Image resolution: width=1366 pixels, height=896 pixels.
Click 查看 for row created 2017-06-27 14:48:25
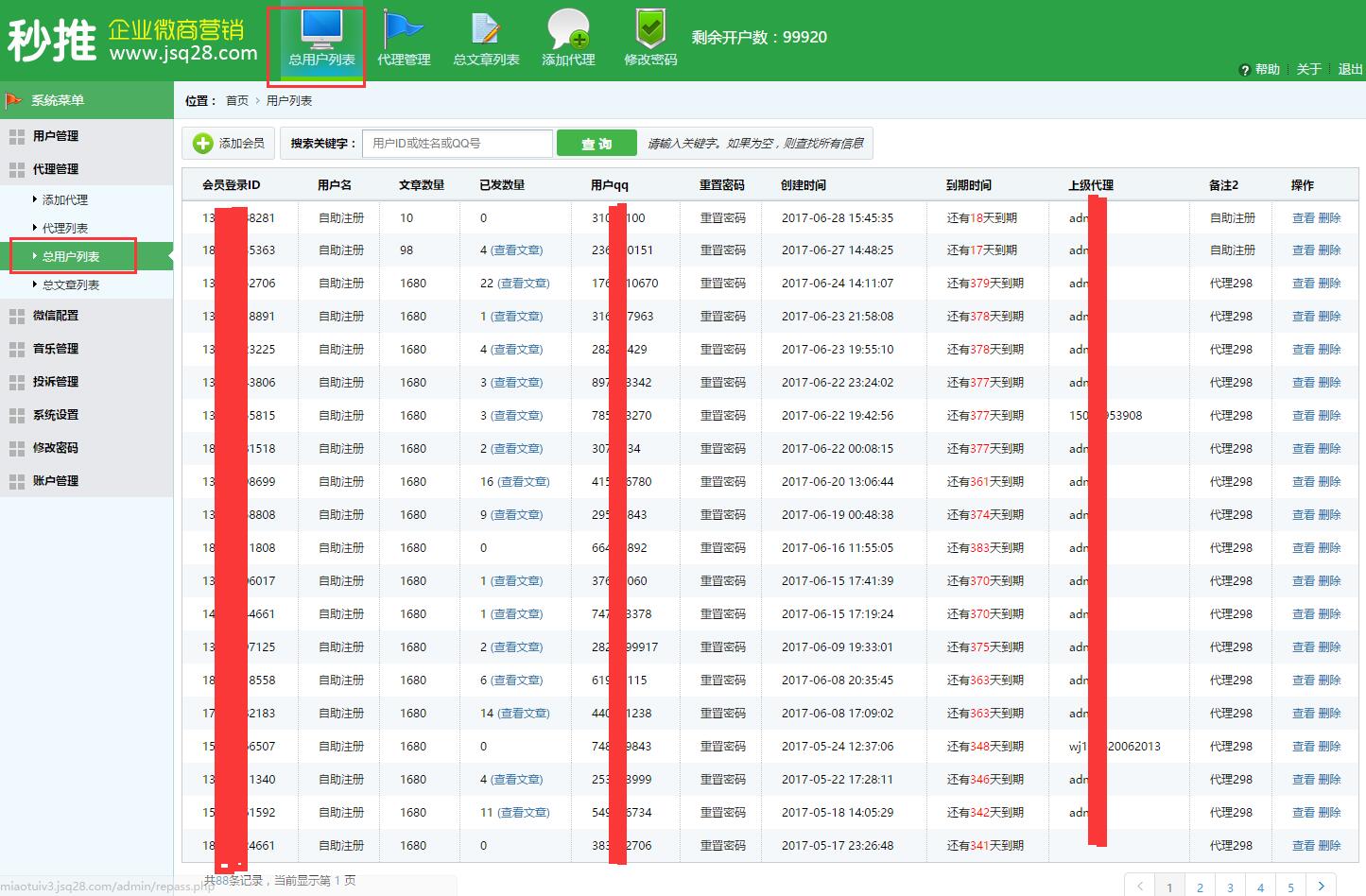tap(1303, 250)
